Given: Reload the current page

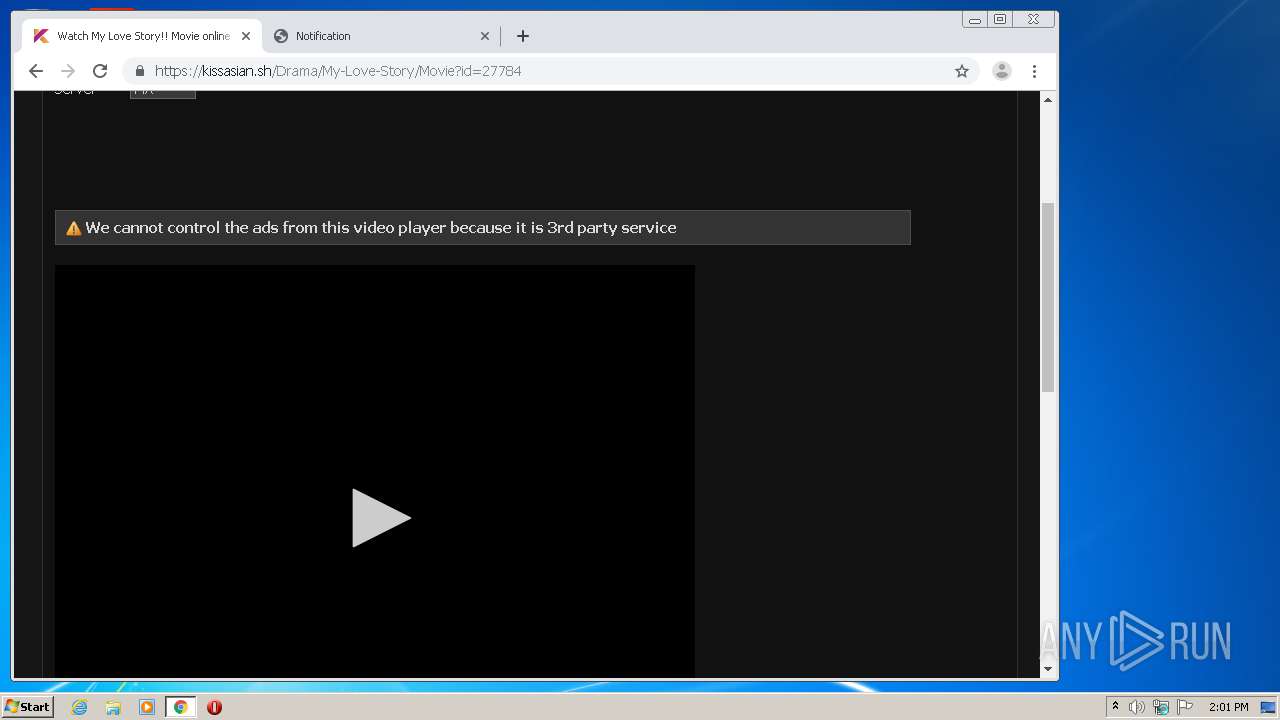Looking at the screenshot, I should (x=100, y=71).
